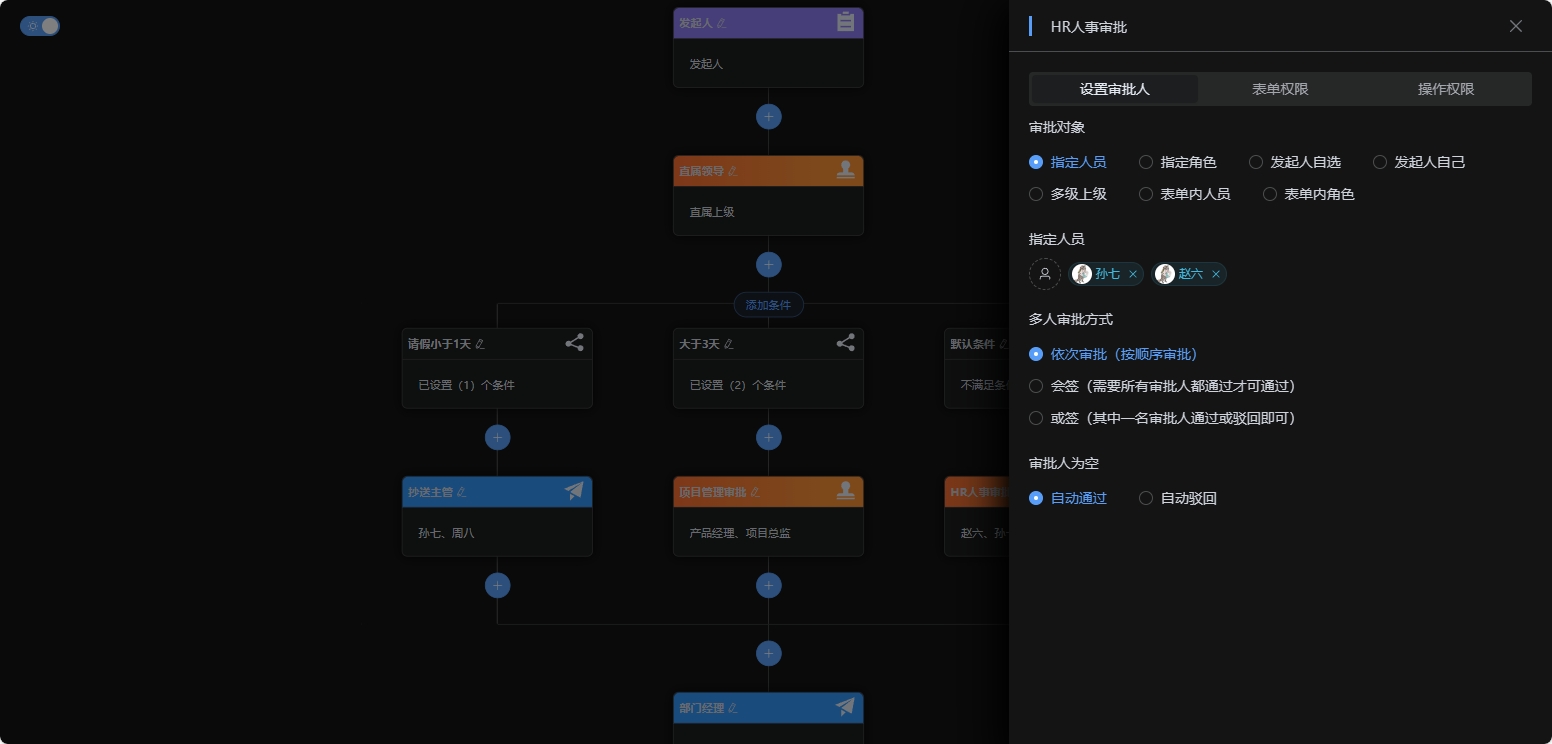Click edit pencil next to 直属领导
Viewport: 1552px width, 744px height.
point(732,171)
